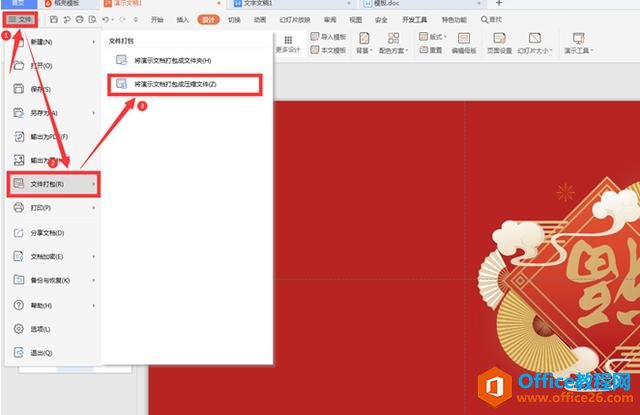Click the 选项(L) gear icon
Viewport: 640px width, 415px height.
point(19,328)
